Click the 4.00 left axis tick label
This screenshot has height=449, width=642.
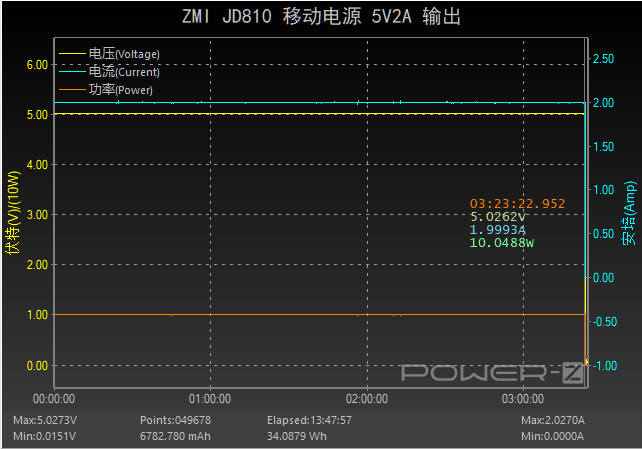point(37,165)
